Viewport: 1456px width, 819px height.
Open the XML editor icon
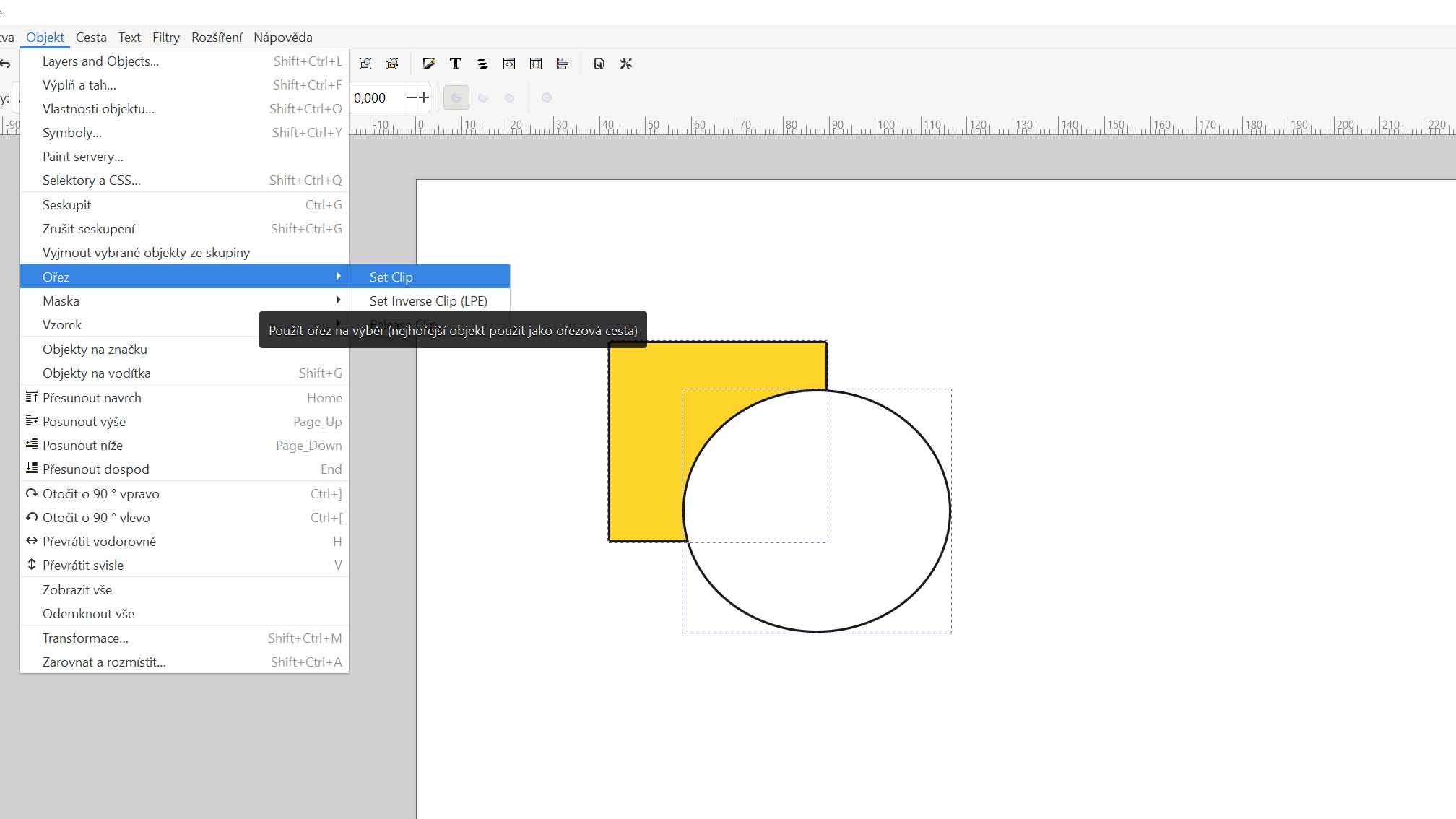coord(509,64)
